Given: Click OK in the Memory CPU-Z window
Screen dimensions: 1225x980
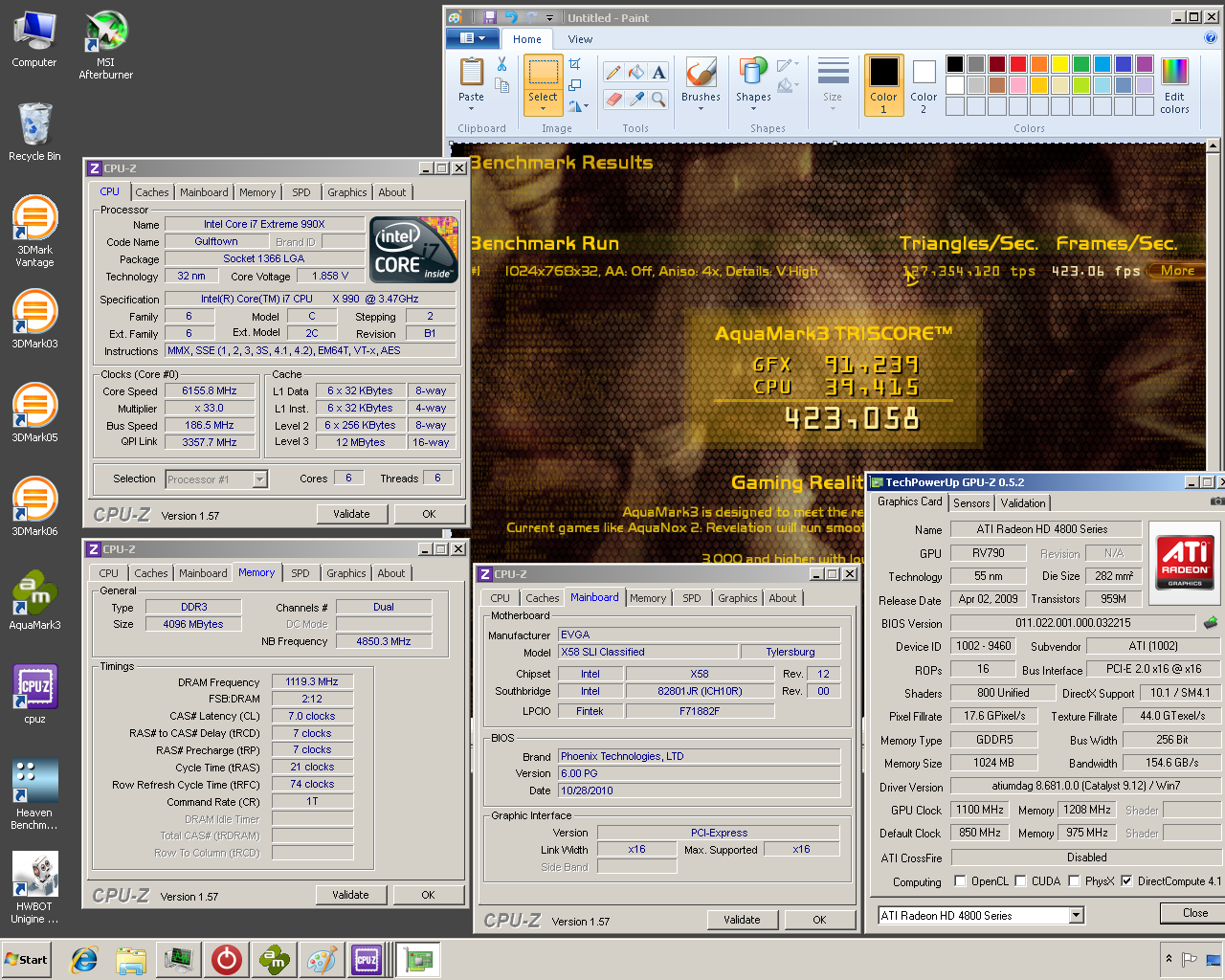Looking at the screenshot, I should (x=428, y=895).
